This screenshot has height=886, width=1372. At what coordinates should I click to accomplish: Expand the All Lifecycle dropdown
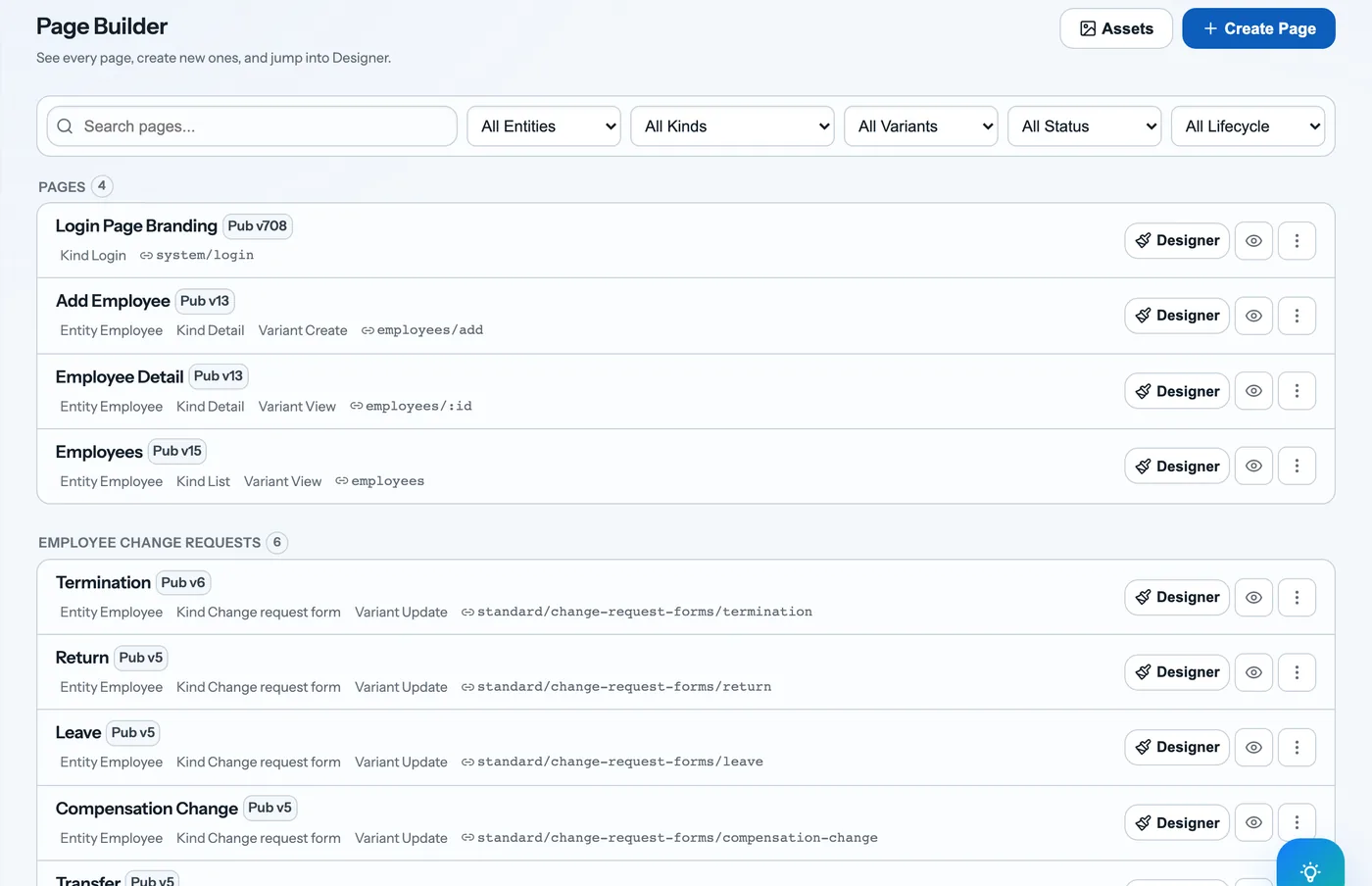1248,126
